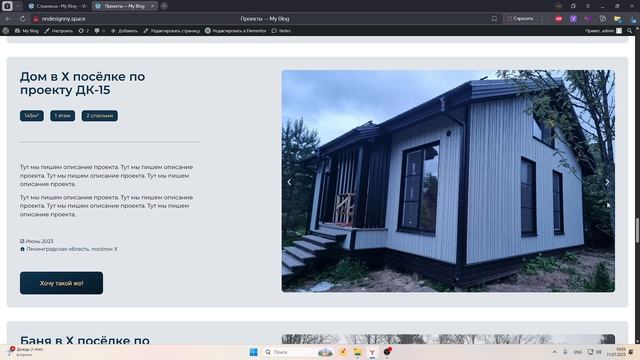This screenshot has width=640, height=360.
Task: Open the red ABP adblock extension
Action: (558, 19)
